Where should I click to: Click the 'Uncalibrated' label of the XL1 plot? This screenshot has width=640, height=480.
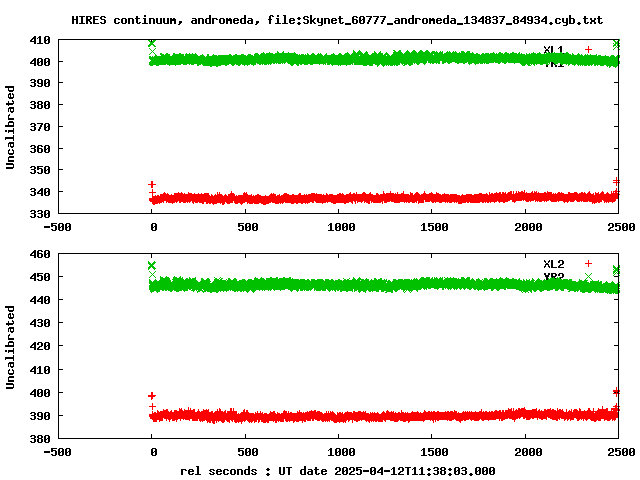(10, 127)
